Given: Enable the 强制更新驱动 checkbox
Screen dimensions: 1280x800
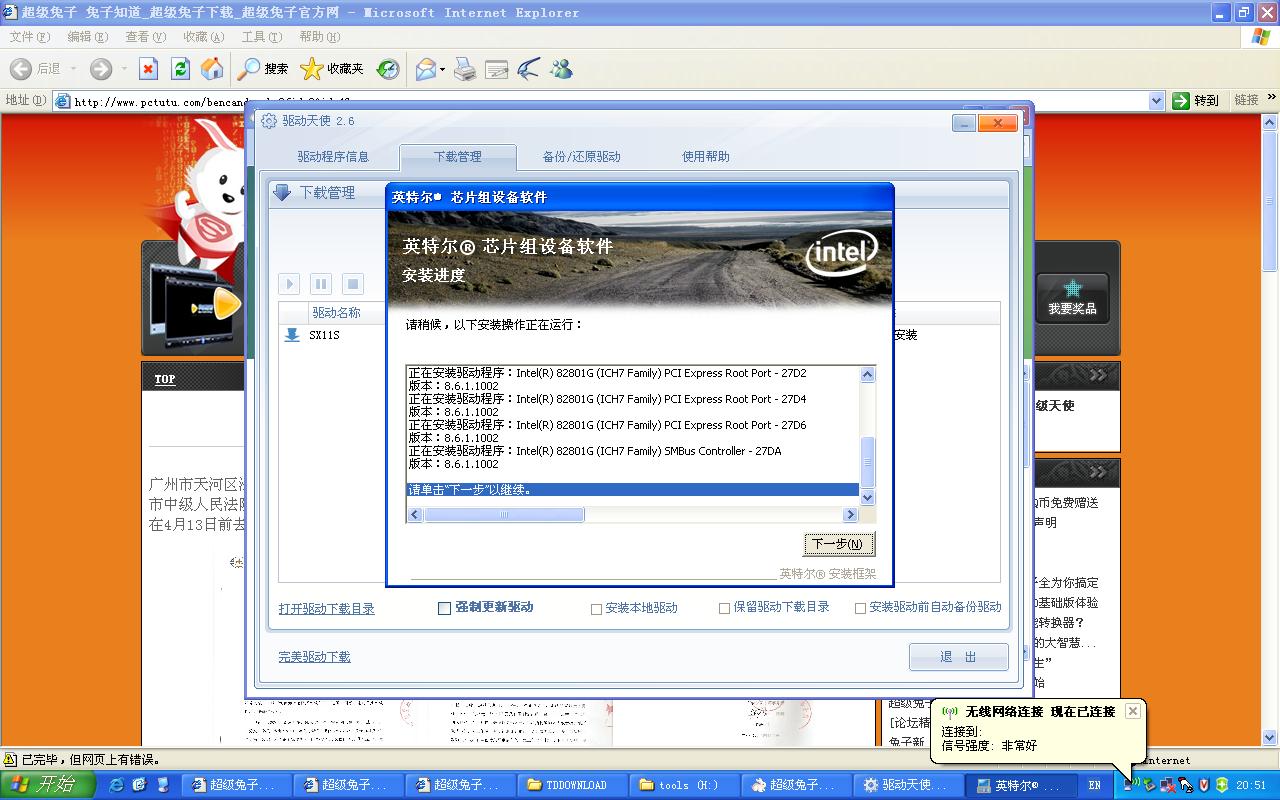Looking at the screenshot, I should (x=444, y=608).
